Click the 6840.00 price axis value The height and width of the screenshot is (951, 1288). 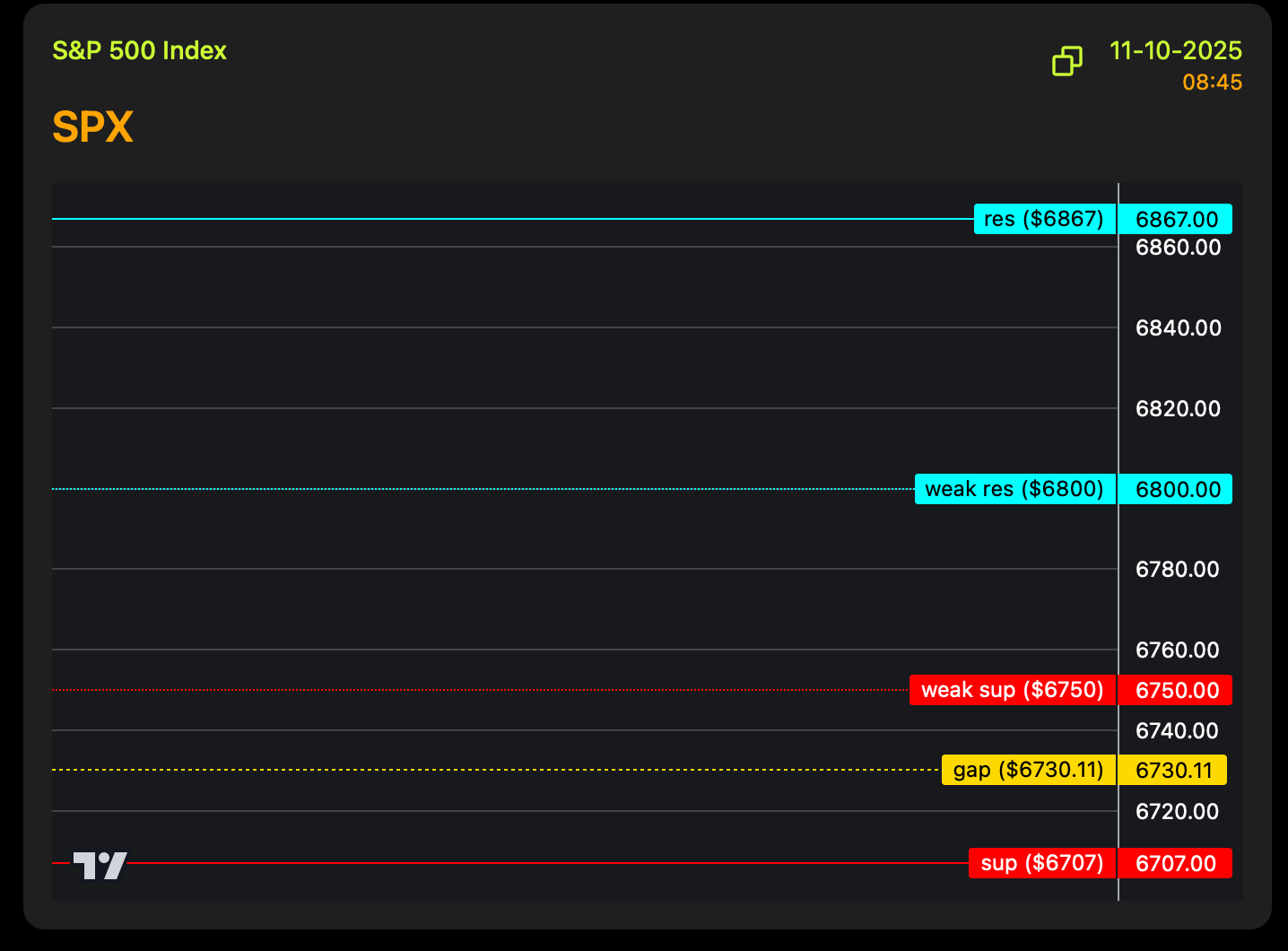click(x=1178, y=328)
